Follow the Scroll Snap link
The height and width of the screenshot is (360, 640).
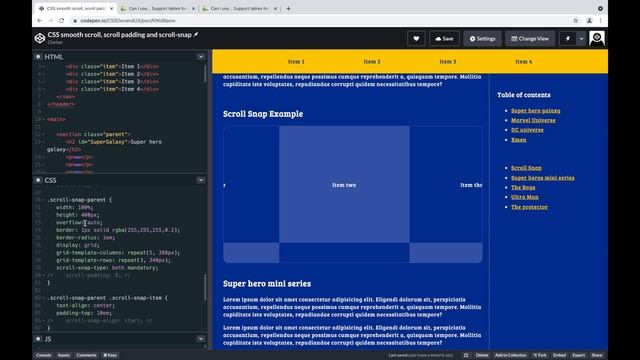pyautogui.click(x=526, y=168)
